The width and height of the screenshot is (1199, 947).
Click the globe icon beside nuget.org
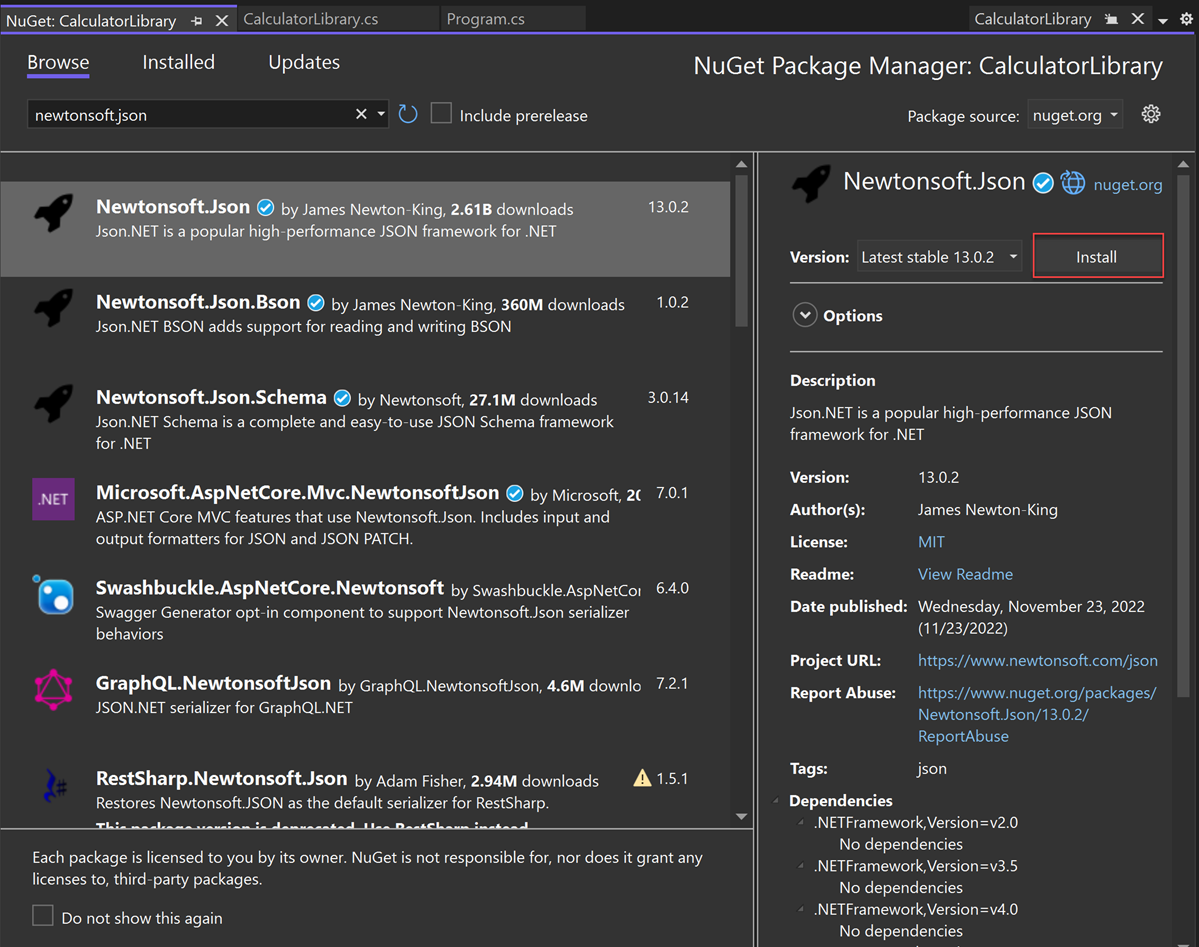click(x=1072, y=183)
